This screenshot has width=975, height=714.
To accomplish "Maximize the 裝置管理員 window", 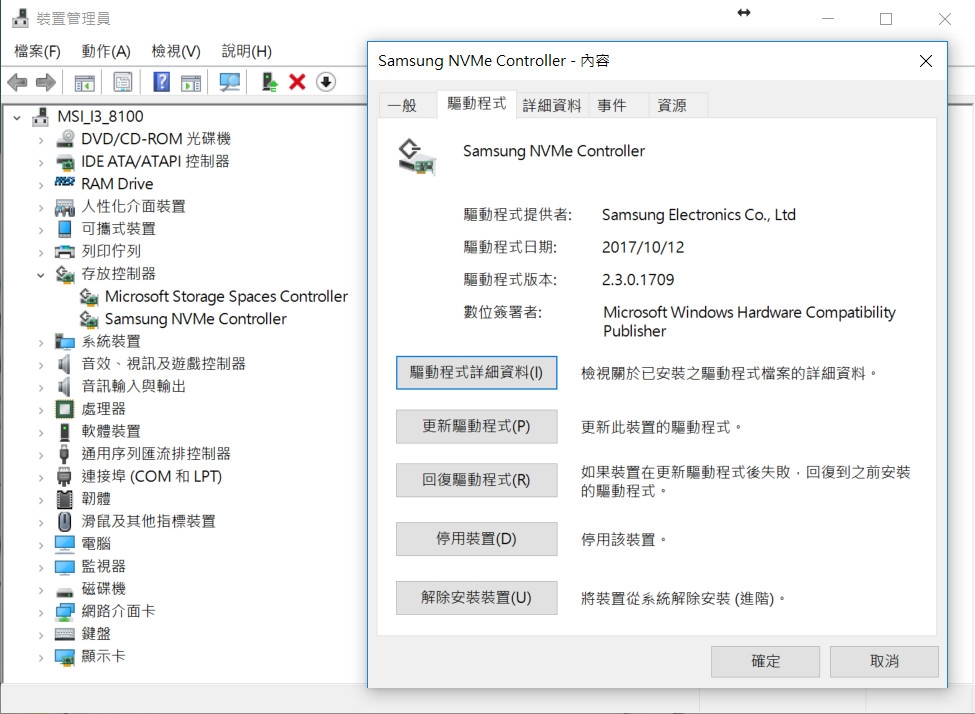I will (x=886, y=19).
